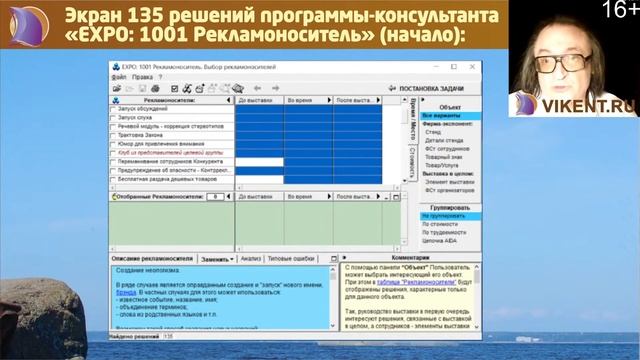Select По трудоемкости grouping option

[x=444, y=233]
